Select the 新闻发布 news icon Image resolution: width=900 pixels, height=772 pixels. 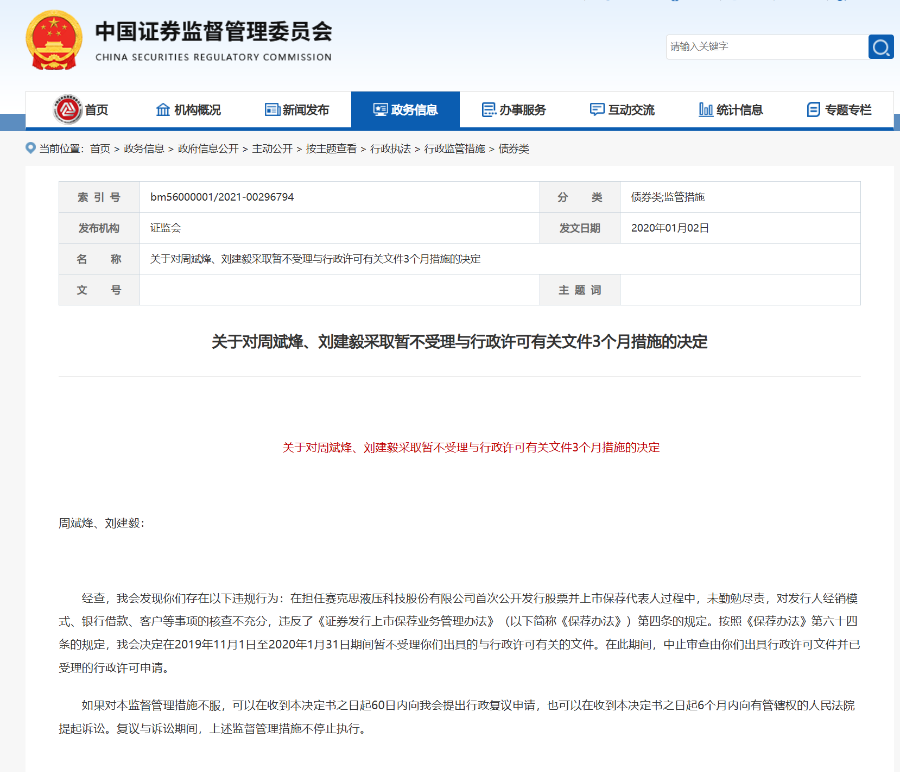pos(270,107)
